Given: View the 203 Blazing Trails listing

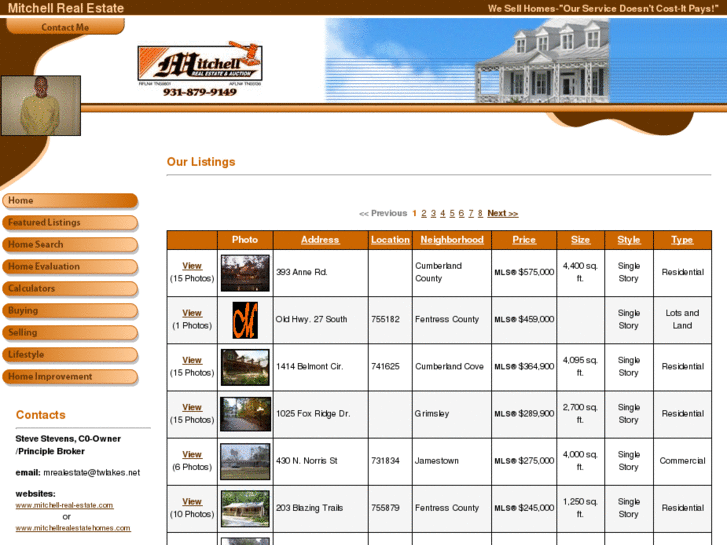Looking at the screenshot, I should [192, 502].
